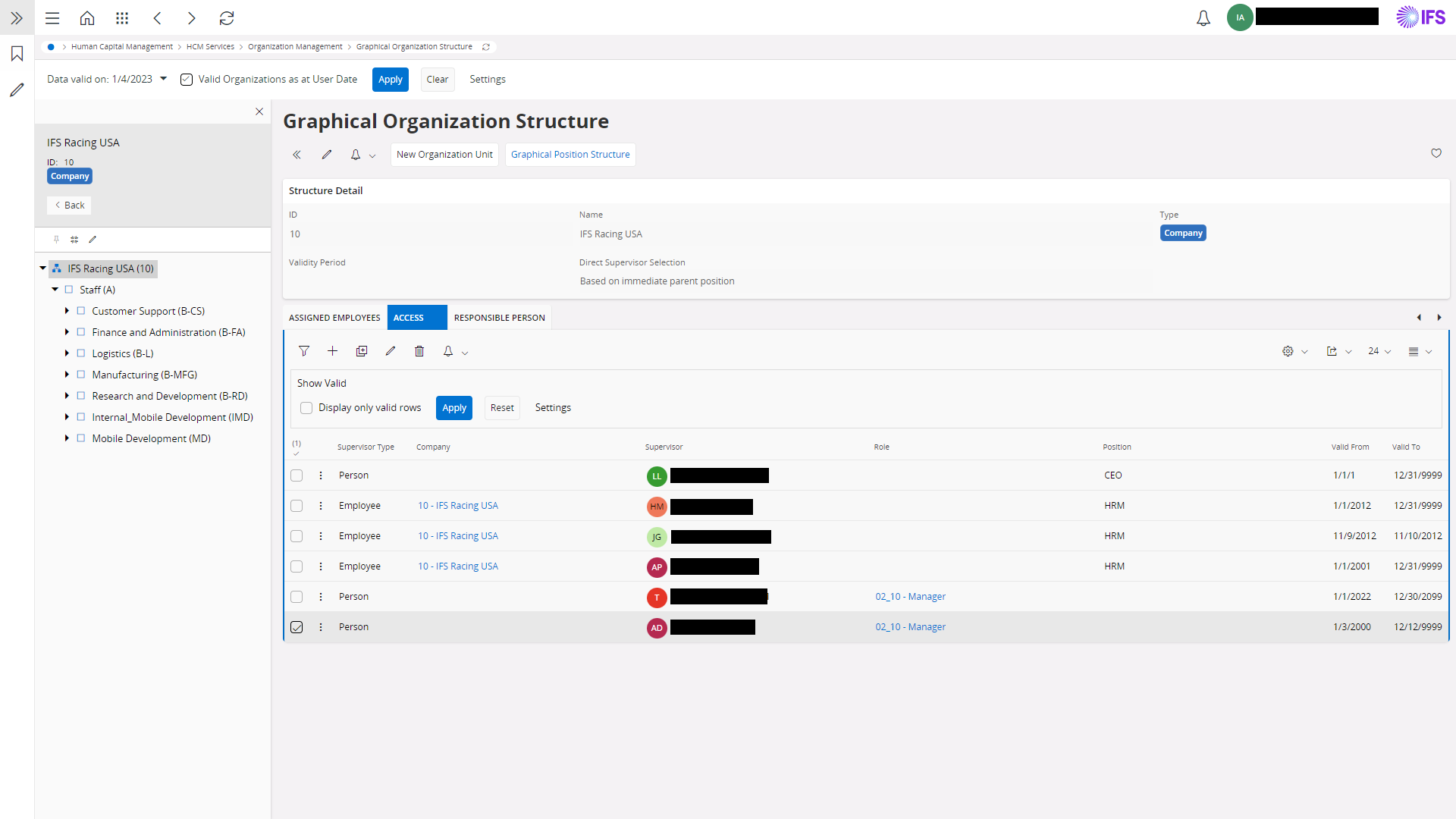
Task: Select checkbox for JG employee row
Action: coord(297,536)
